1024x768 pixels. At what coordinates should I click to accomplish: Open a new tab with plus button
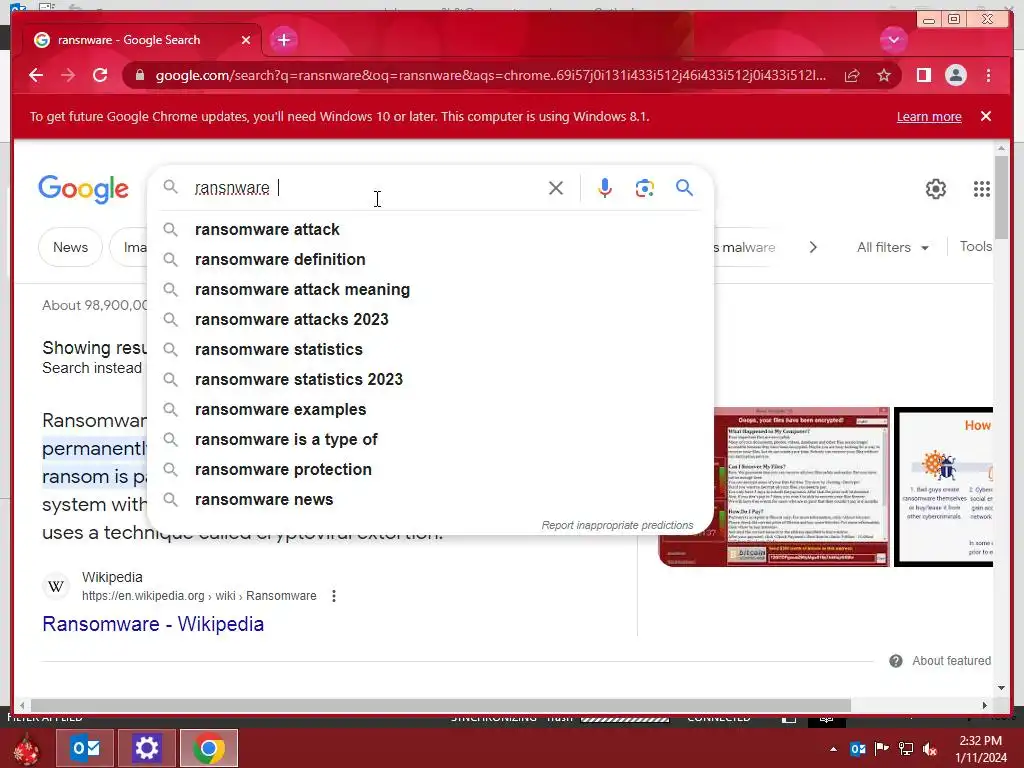(283, 40)
